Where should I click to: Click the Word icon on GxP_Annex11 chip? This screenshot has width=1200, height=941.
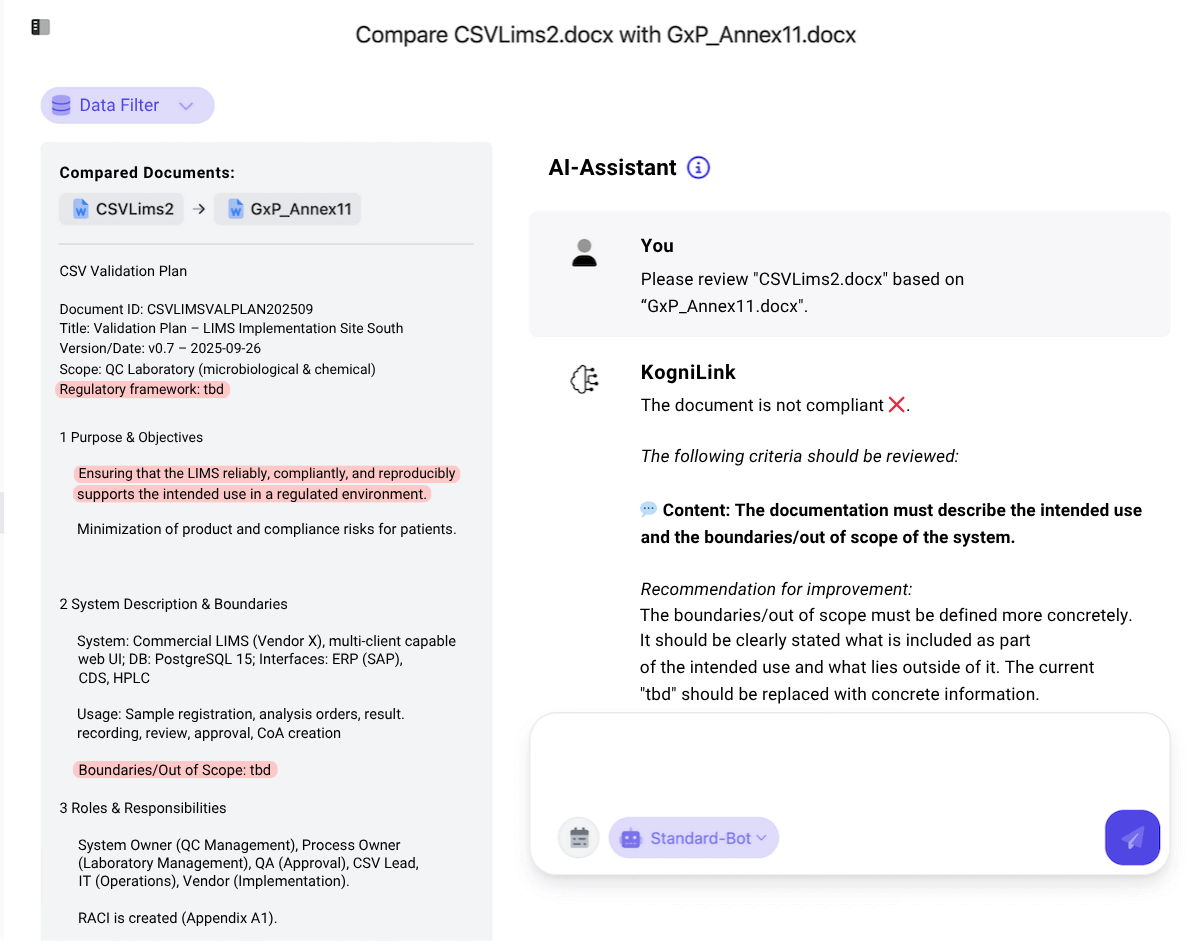(x=237, y=209)
